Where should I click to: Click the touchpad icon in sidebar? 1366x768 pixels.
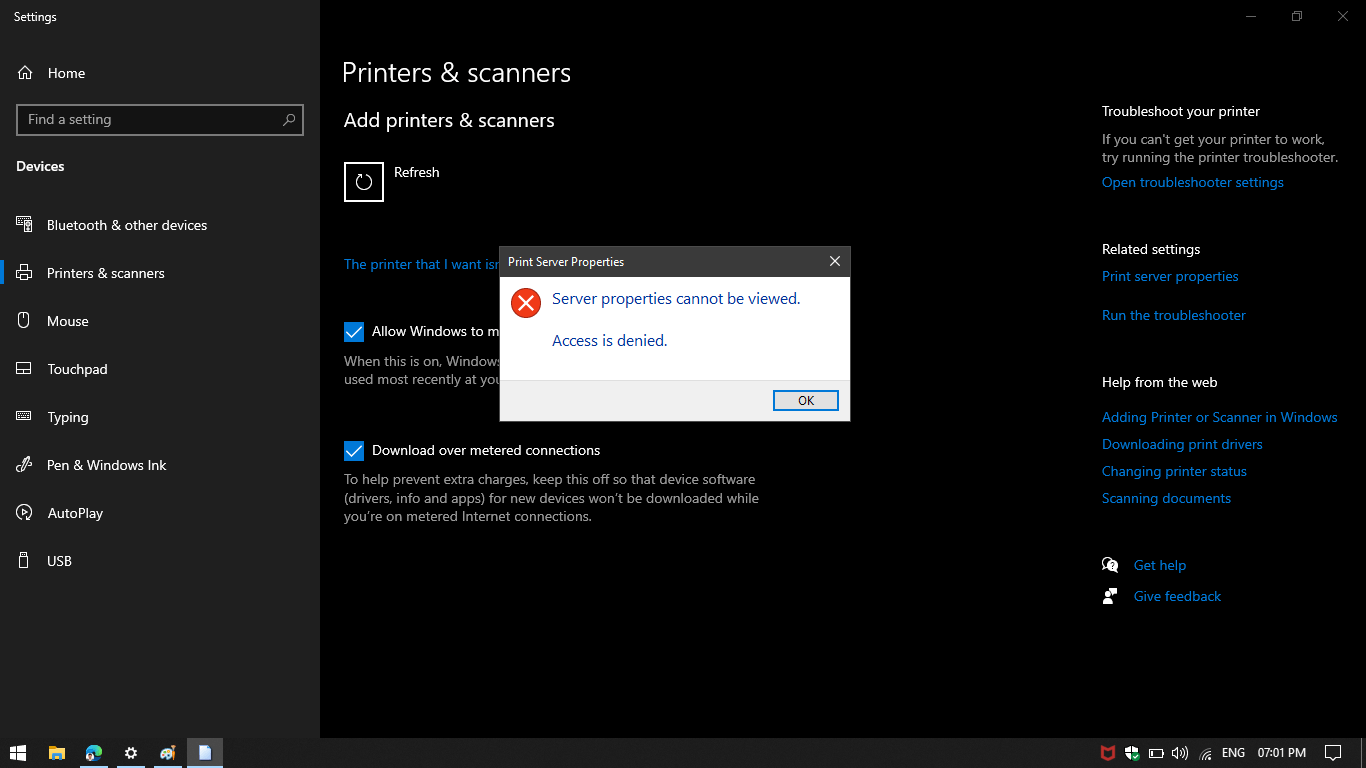(24, 369)
